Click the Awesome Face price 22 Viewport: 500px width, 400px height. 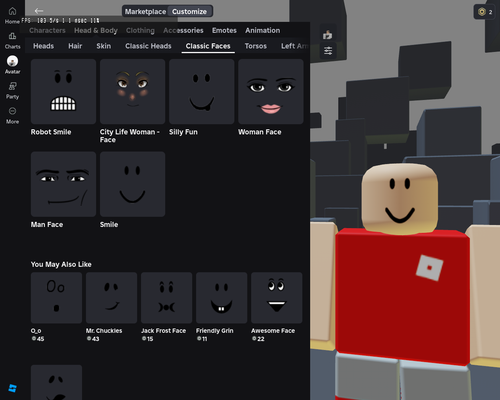point(258,339)
